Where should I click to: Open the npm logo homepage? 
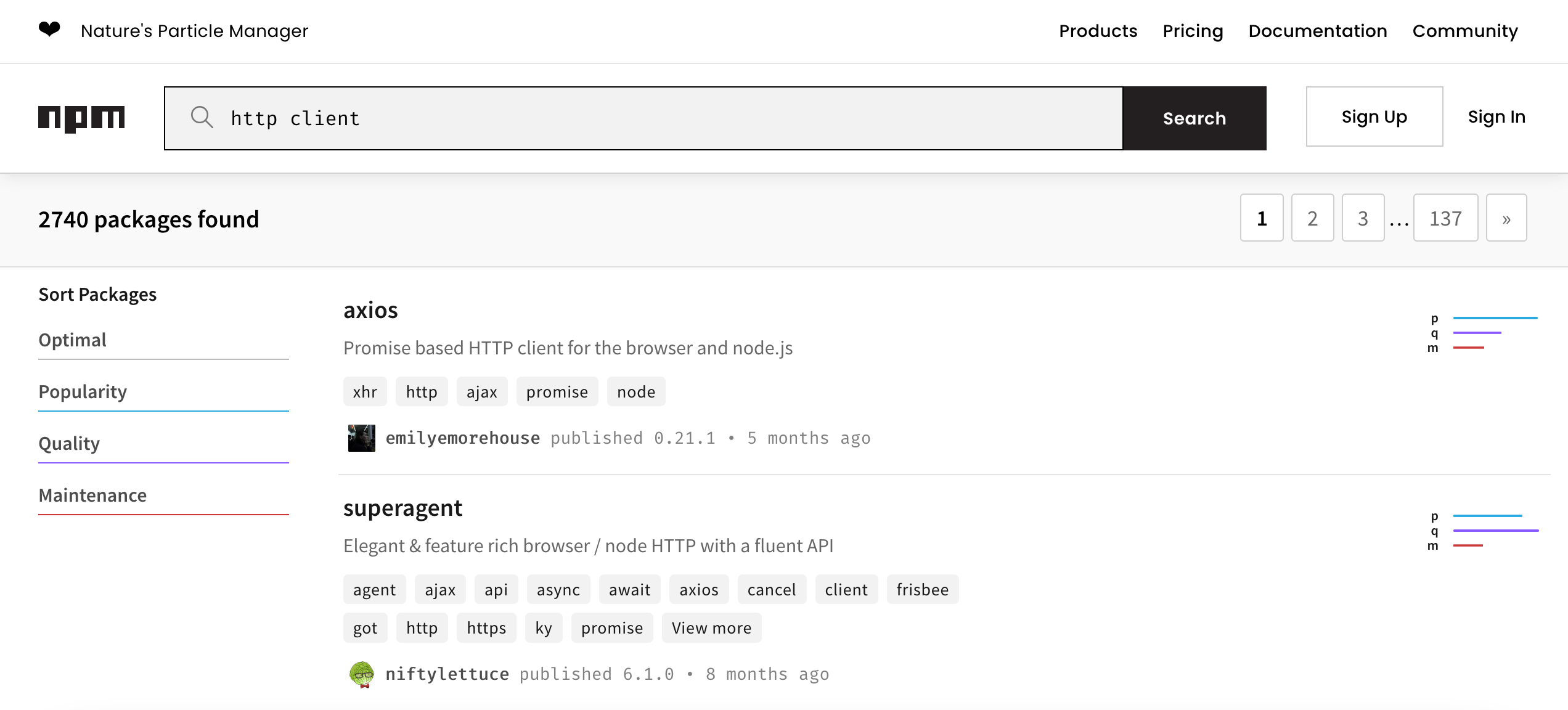[x=81, y=118]
